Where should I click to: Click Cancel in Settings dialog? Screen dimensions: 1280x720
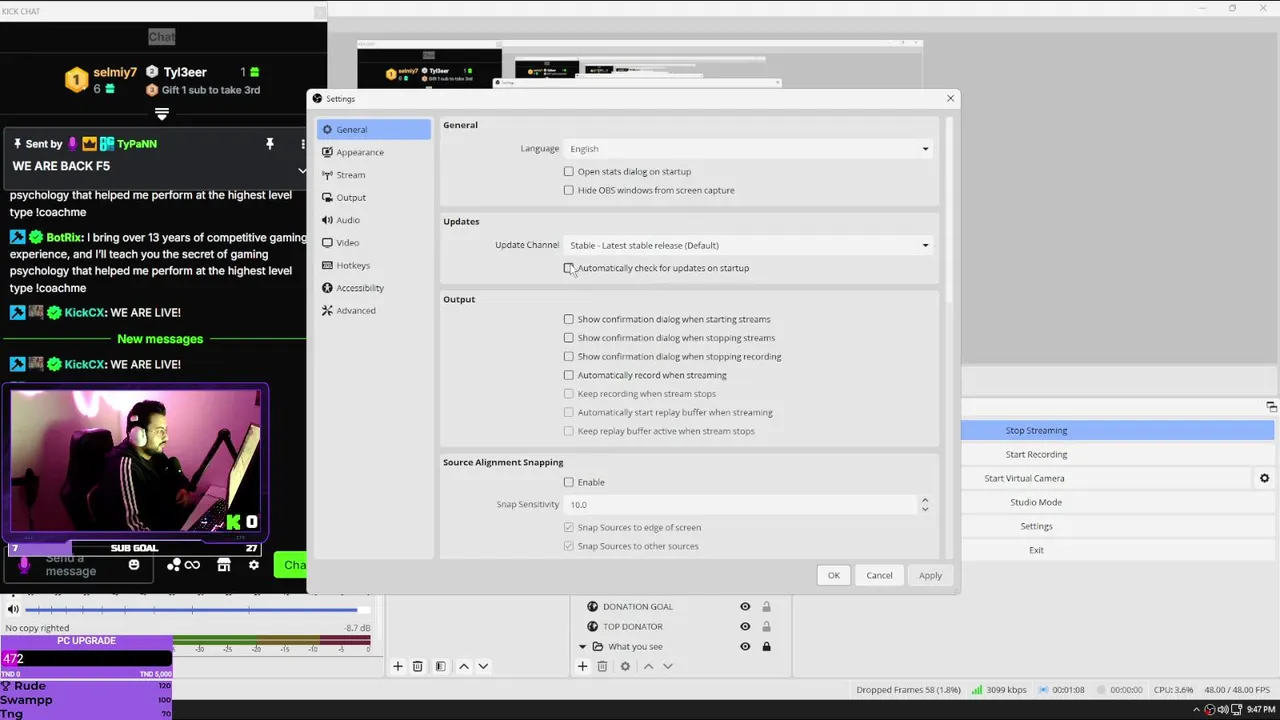[879, 575]
